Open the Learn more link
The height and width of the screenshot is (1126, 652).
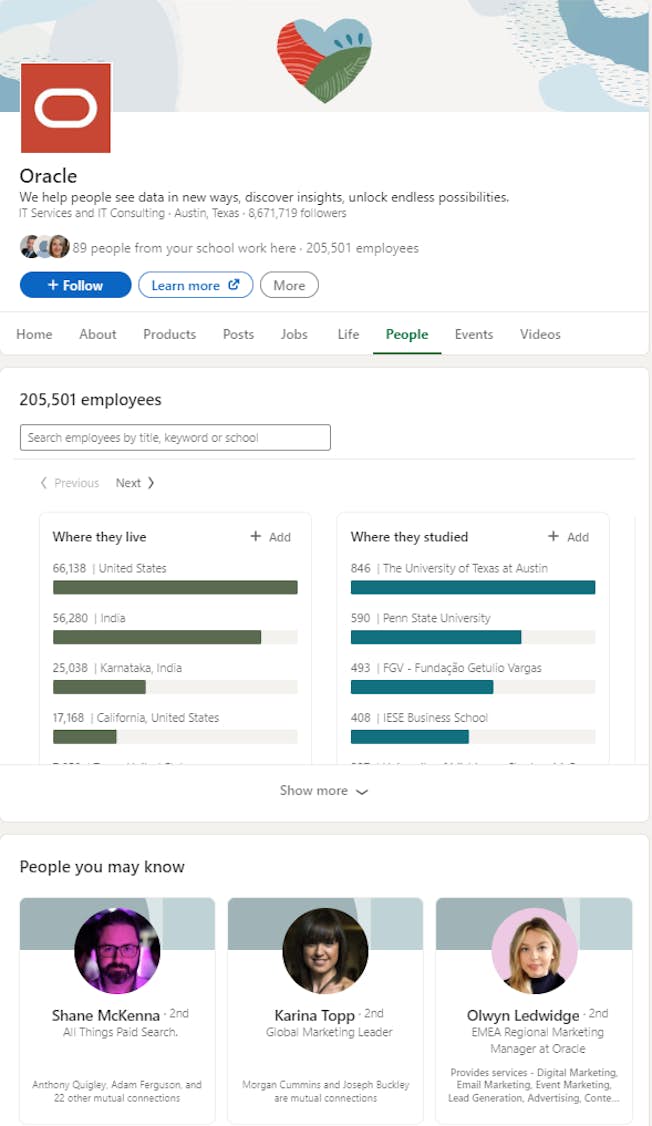195,285
